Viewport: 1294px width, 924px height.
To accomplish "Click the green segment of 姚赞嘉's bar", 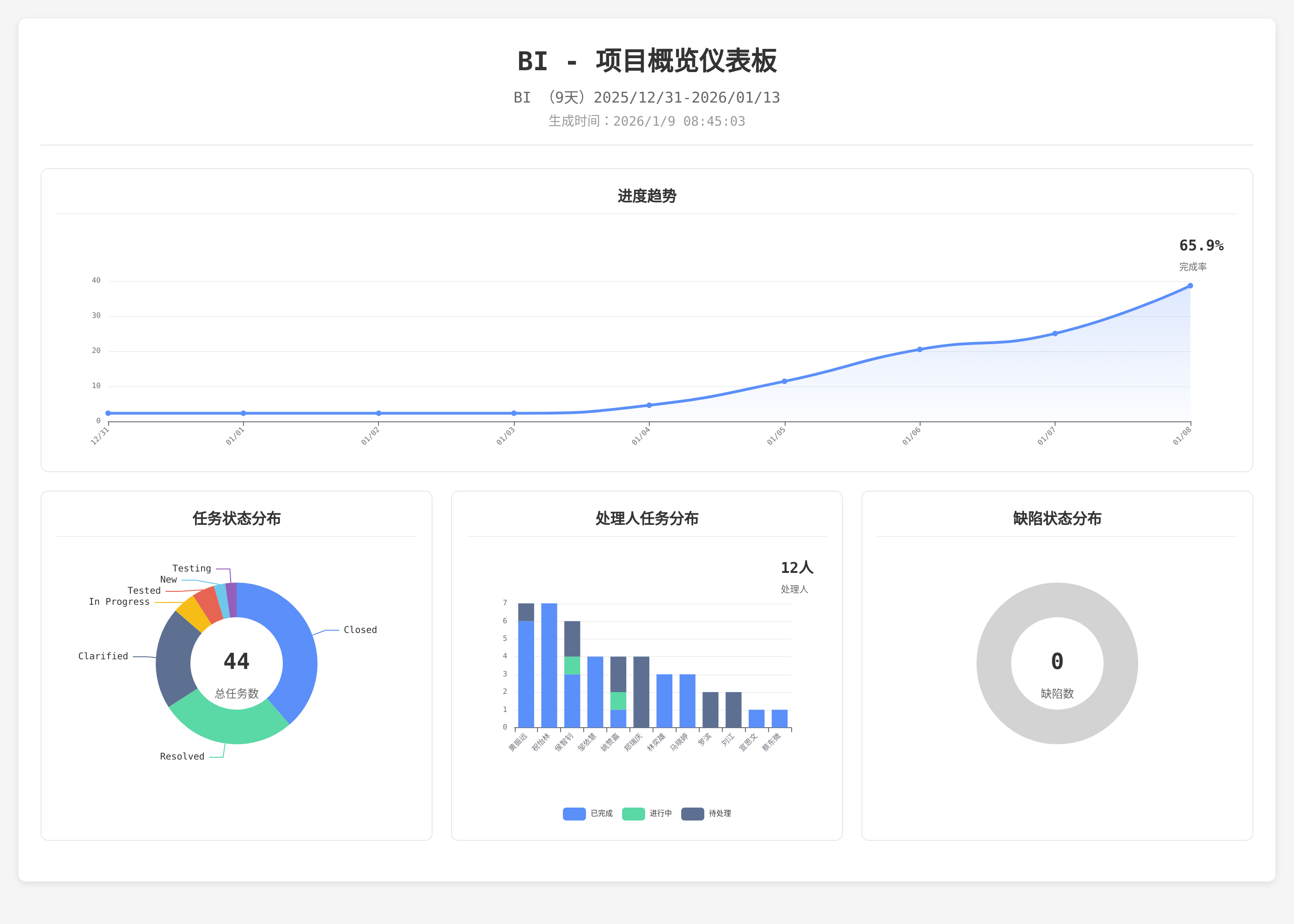I will coord(618,701).
